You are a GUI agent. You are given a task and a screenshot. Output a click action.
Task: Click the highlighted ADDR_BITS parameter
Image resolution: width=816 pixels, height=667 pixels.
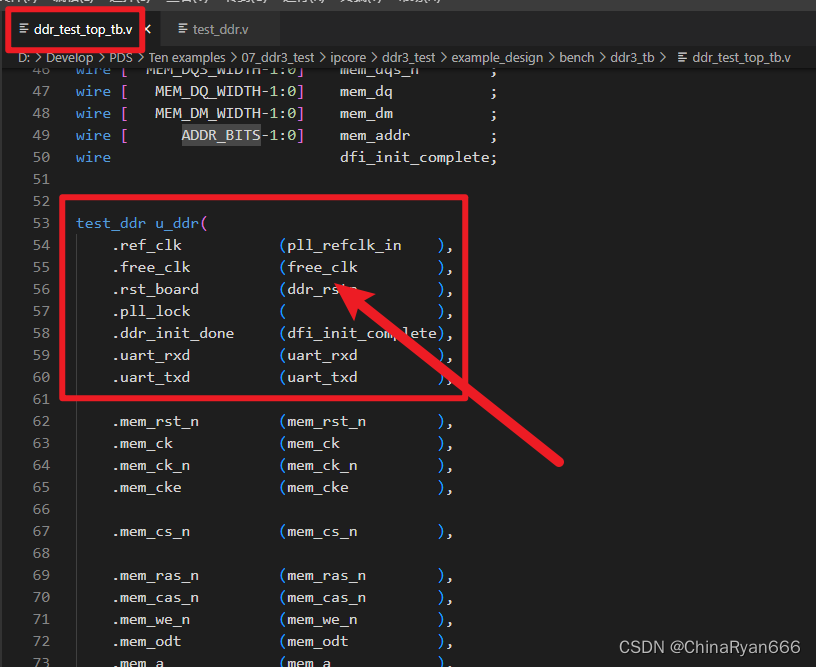point(221,135)
